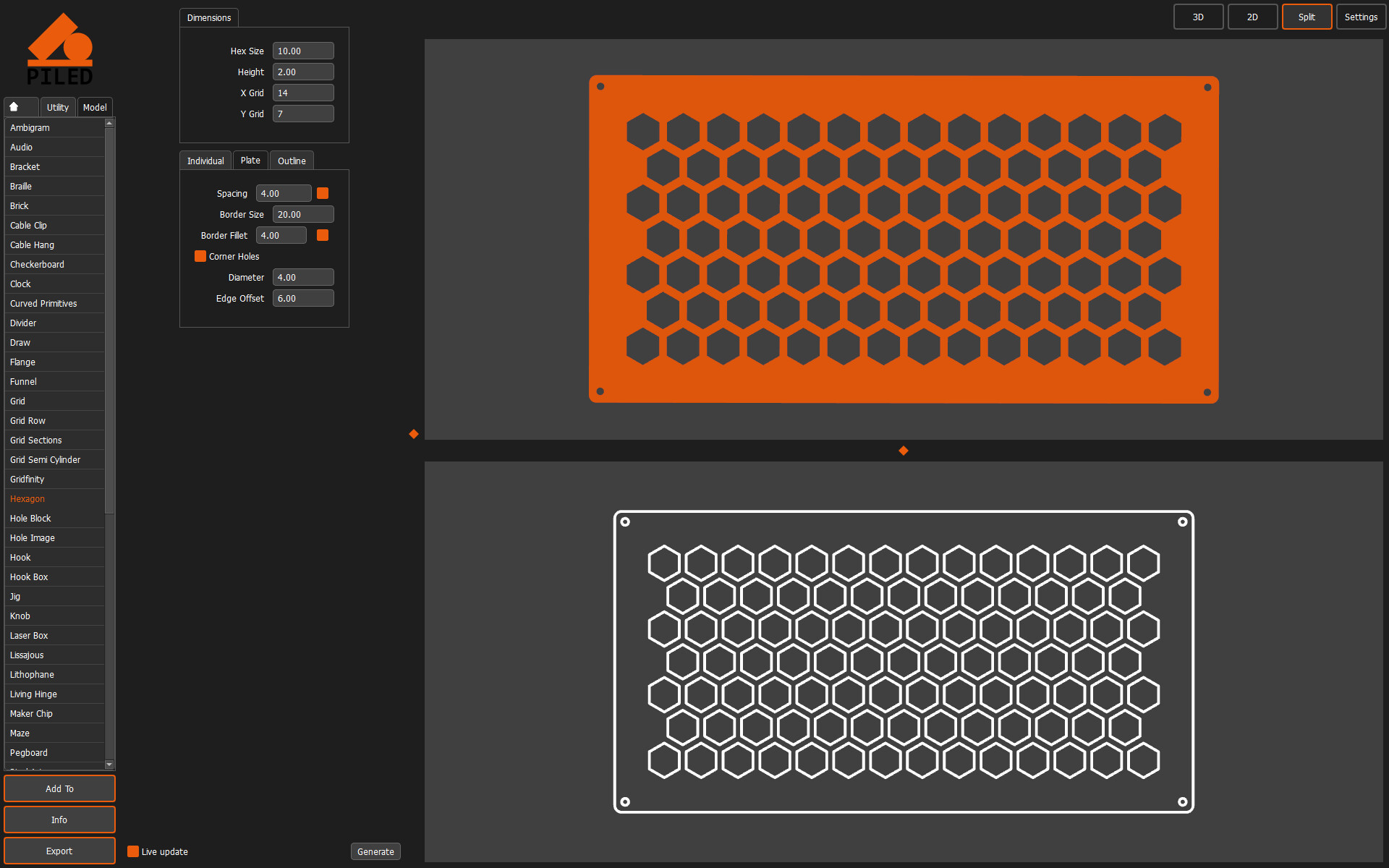Choose Living Hinge model
The width and height of the screenshot is (1389, 868).
pos(54,694)
